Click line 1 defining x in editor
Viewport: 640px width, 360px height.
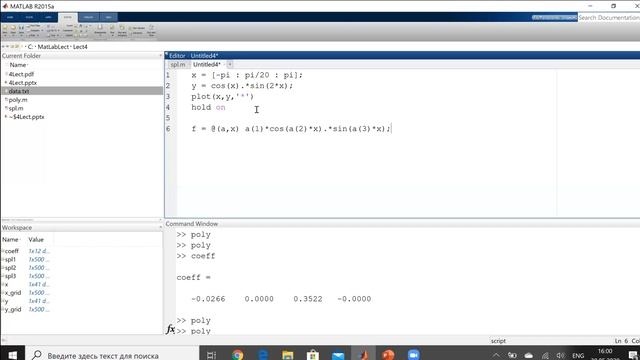247,75
